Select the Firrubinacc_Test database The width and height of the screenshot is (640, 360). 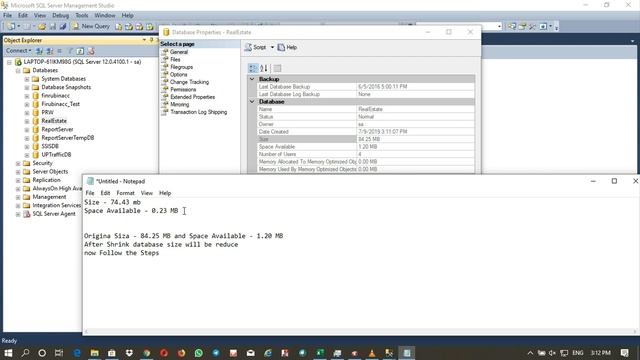point(60,104)
